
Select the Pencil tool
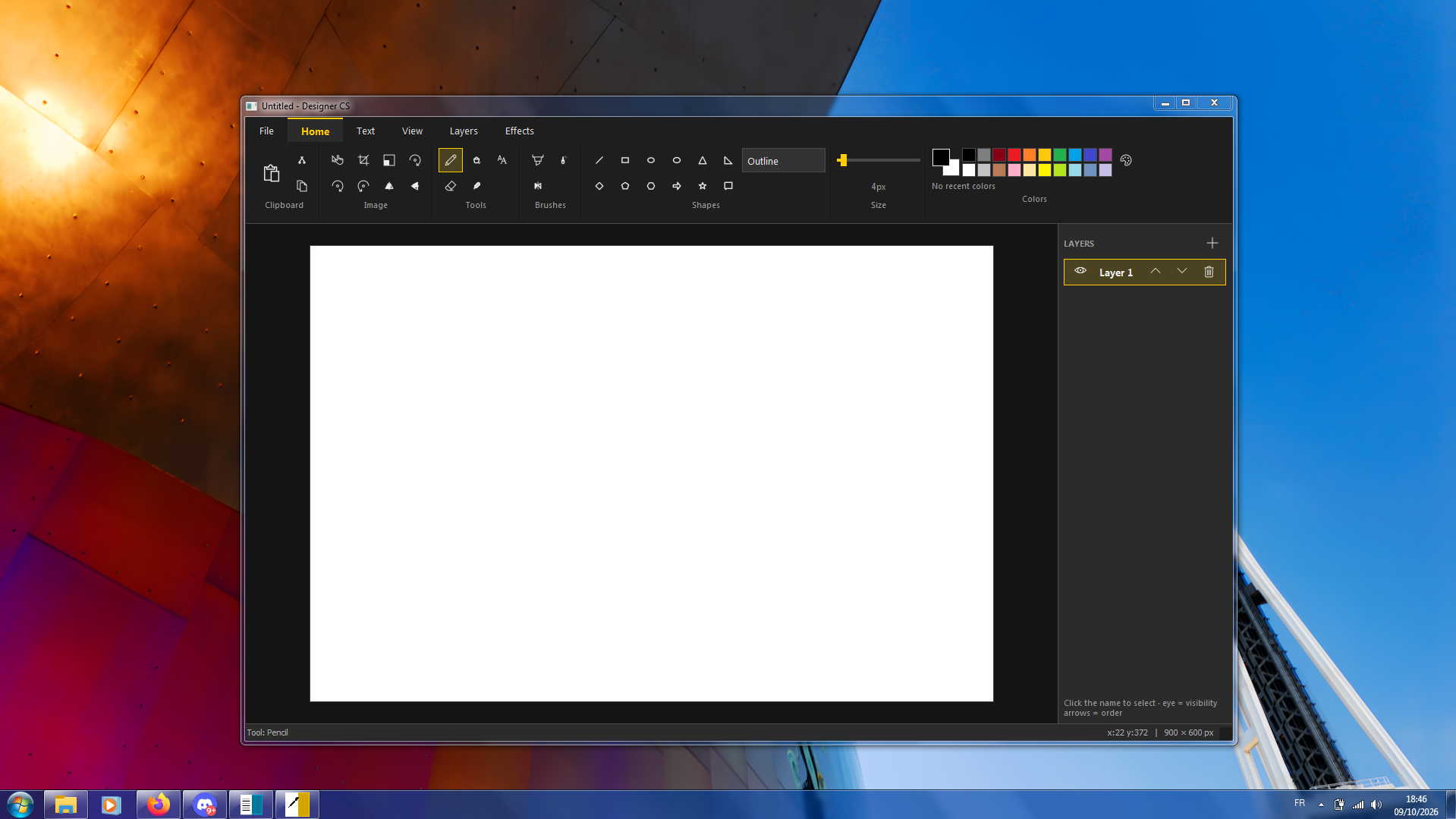pos(451,160)
